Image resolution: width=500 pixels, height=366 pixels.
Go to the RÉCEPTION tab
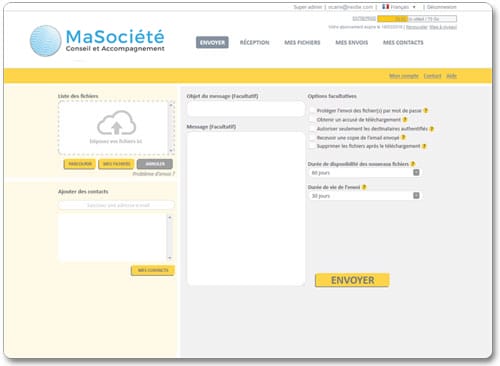point(254,42)
